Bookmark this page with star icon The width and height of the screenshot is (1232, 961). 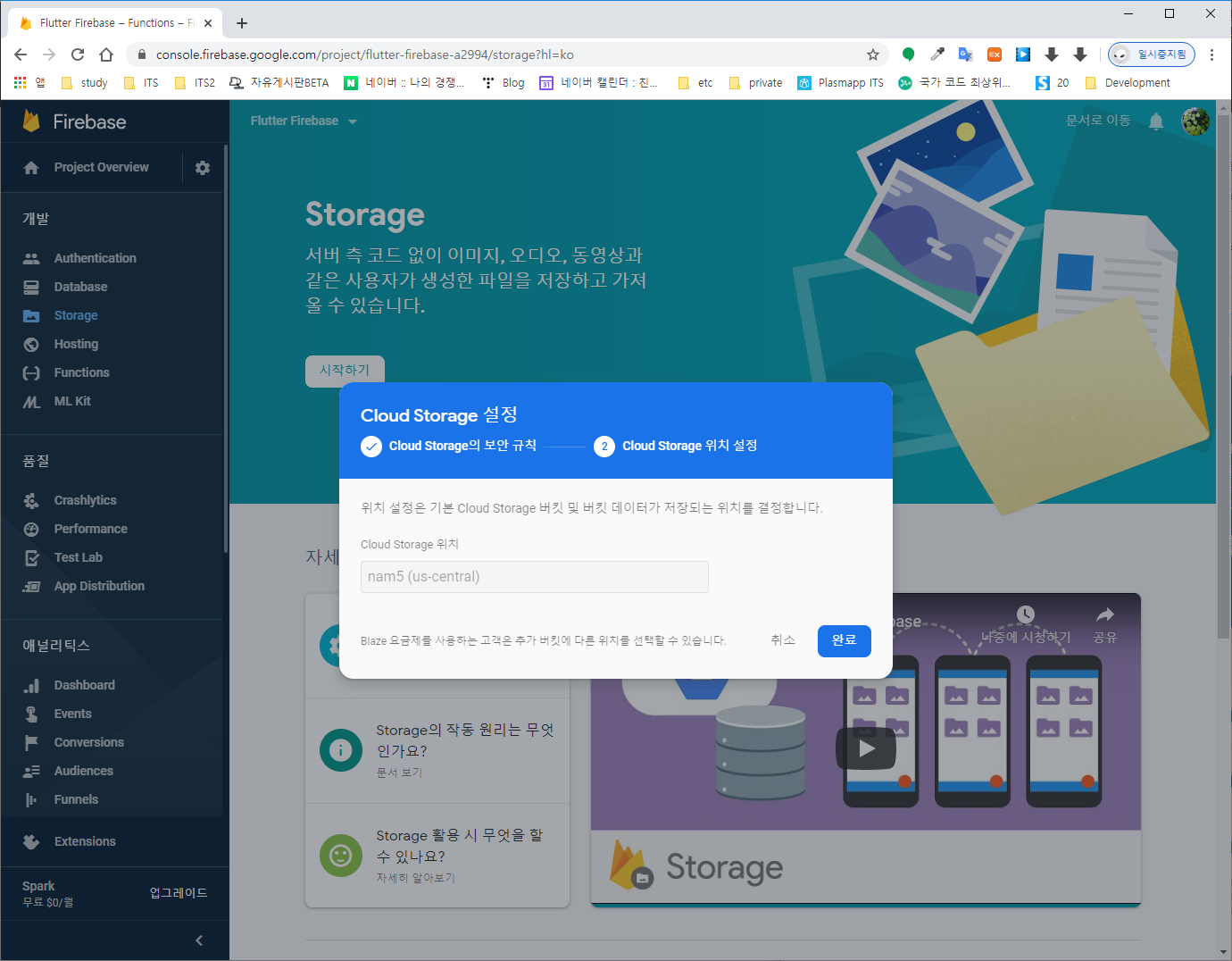coord(873,54)
